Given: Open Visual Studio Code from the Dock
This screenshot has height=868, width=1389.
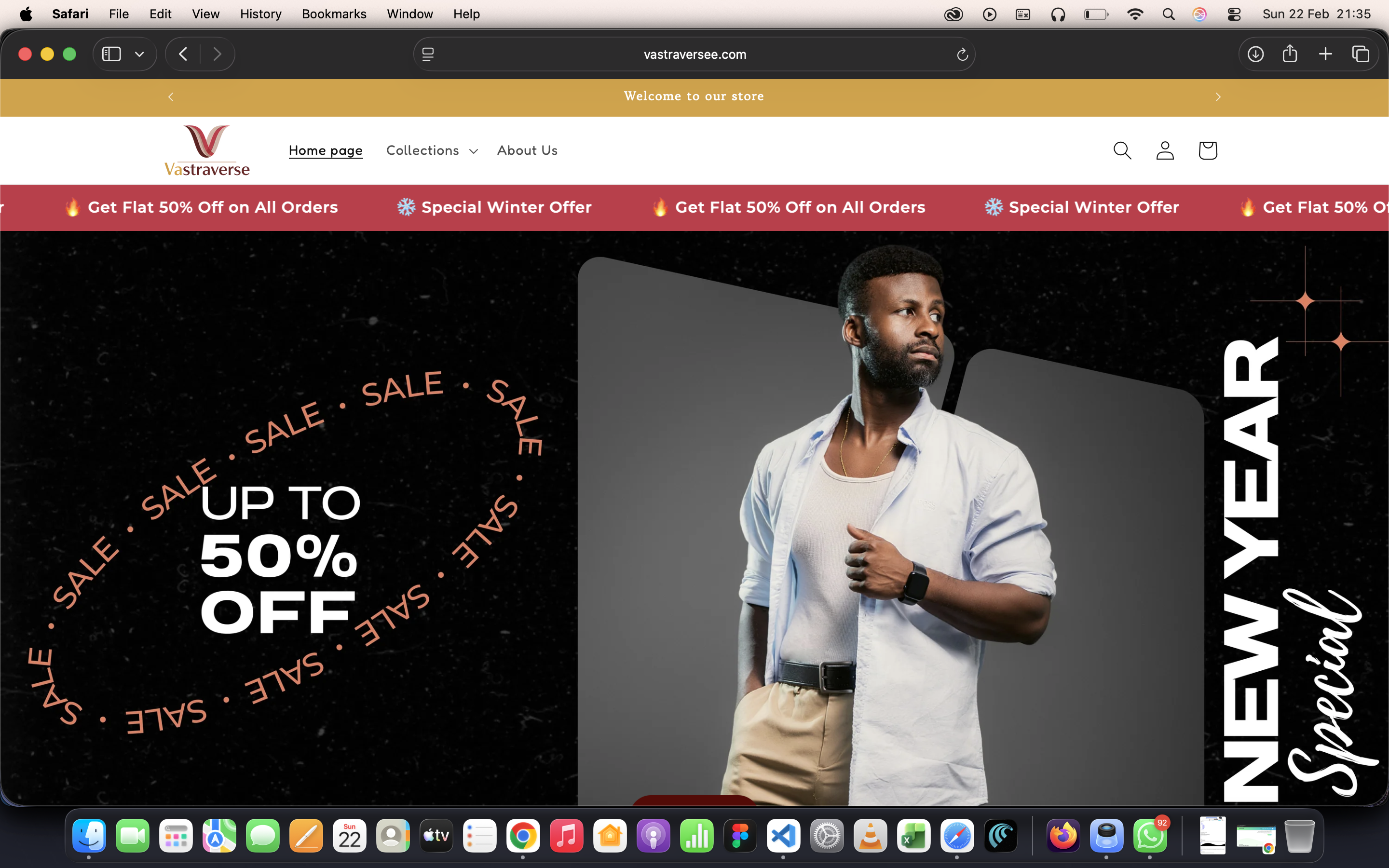Looking at the screenshot, I should 783,836.
